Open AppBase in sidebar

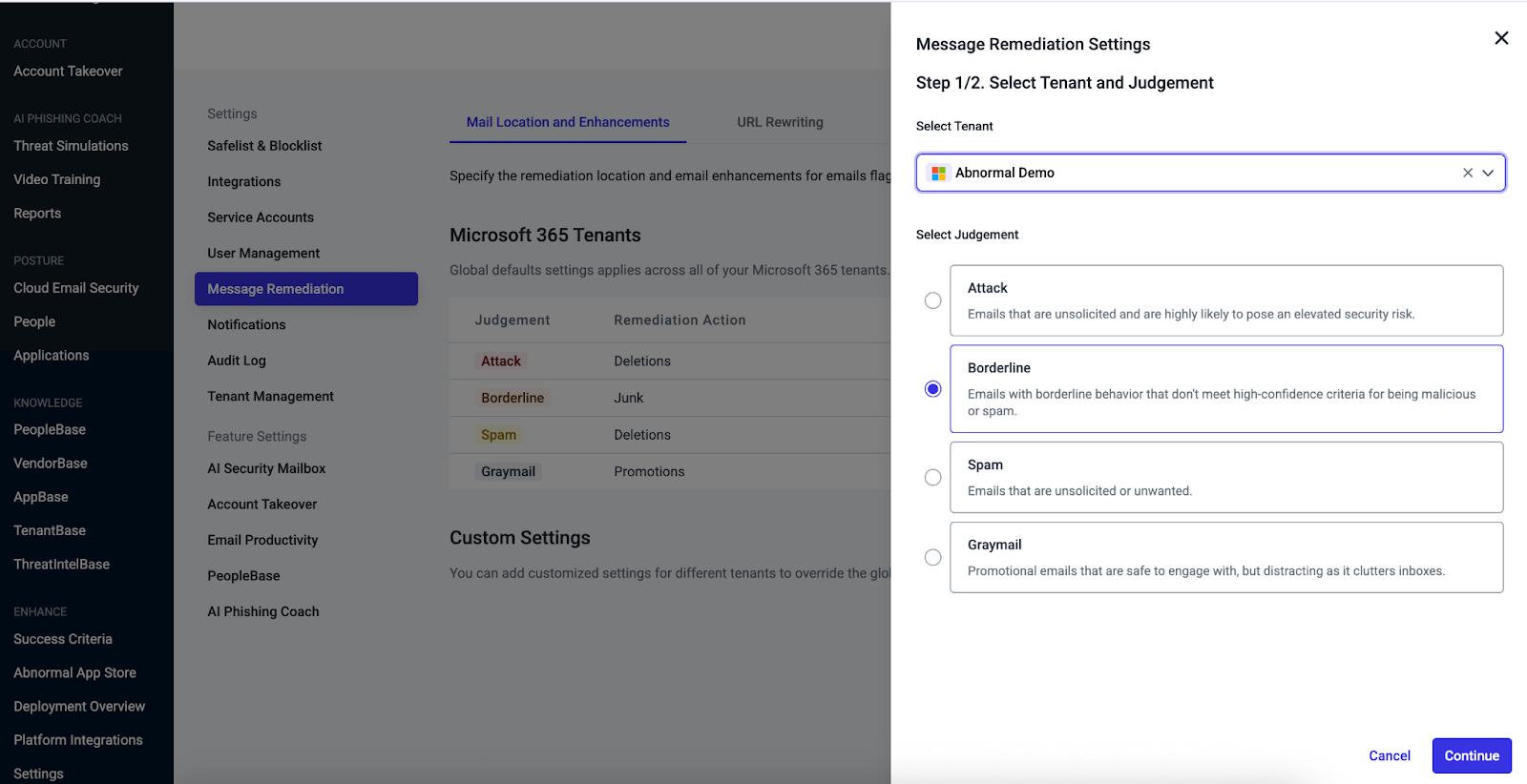click(41, 497)
